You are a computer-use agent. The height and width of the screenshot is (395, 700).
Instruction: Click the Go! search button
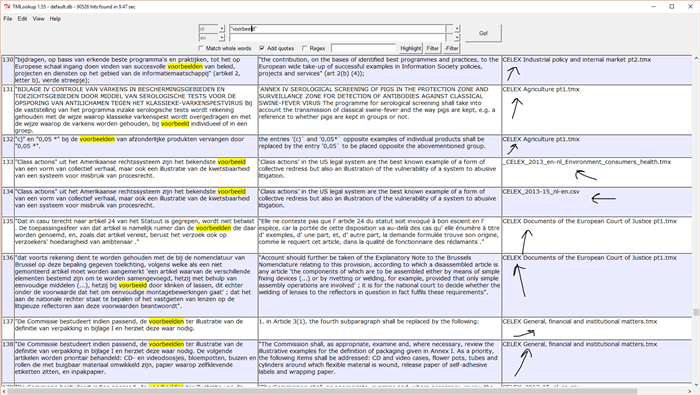tap(483, 33)
